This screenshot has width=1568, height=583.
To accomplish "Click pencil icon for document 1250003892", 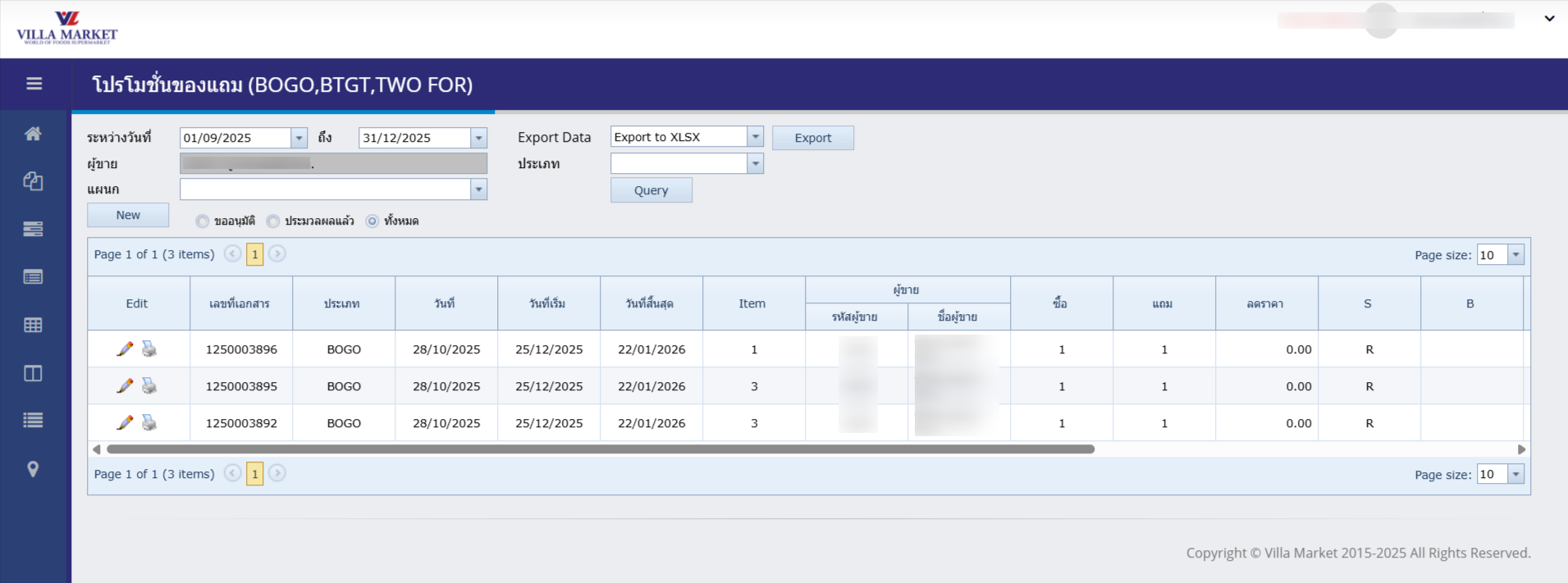I will pyautogui.click(x=125, y=423).
